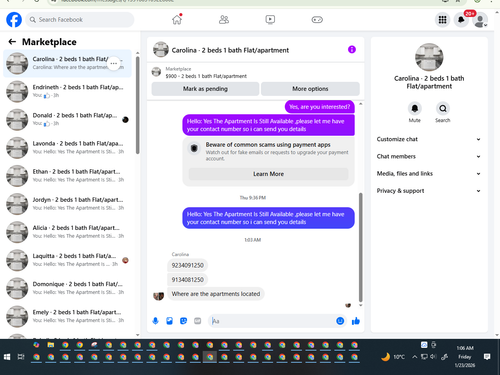500x375 pixels.
Task: Open Donald conversation in list
Action: tap(67, 119)
